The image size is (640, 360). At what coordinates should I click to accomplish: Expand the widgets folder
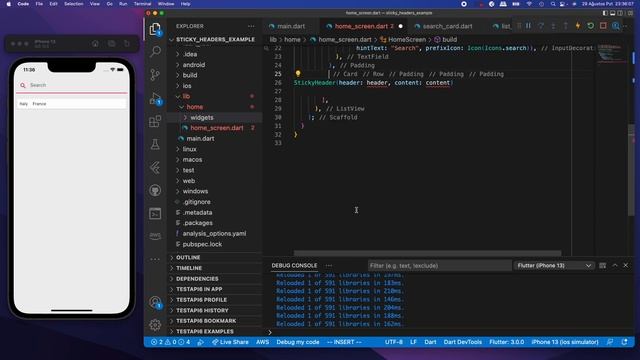tap(216, 118)
